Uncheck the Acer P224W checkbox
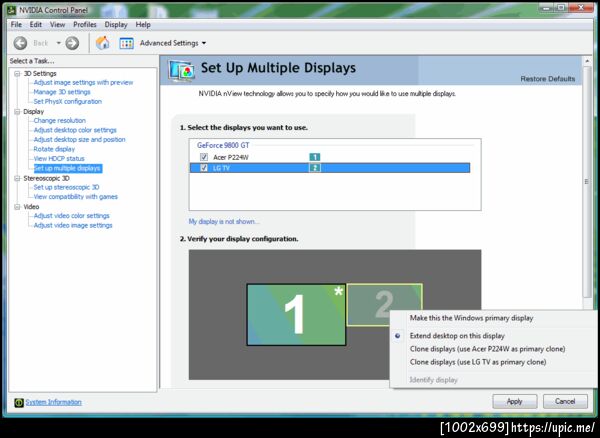600x438 pixels. [204, 157]
